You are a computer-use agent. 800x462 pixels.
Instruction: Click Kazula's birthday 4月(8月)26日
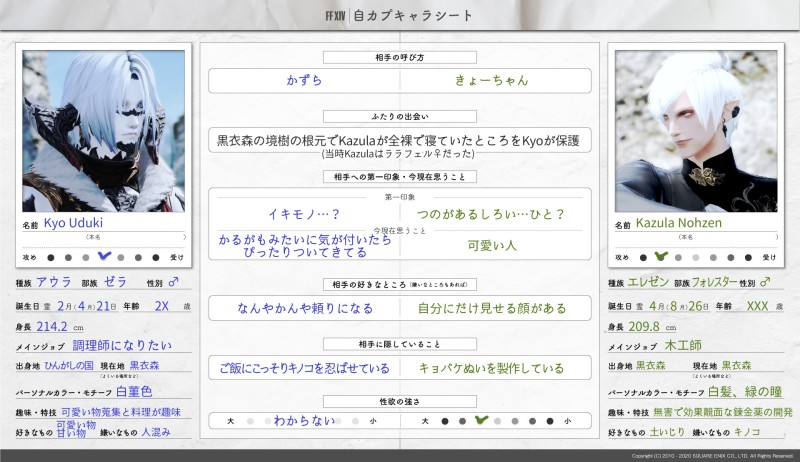(679, 306)
